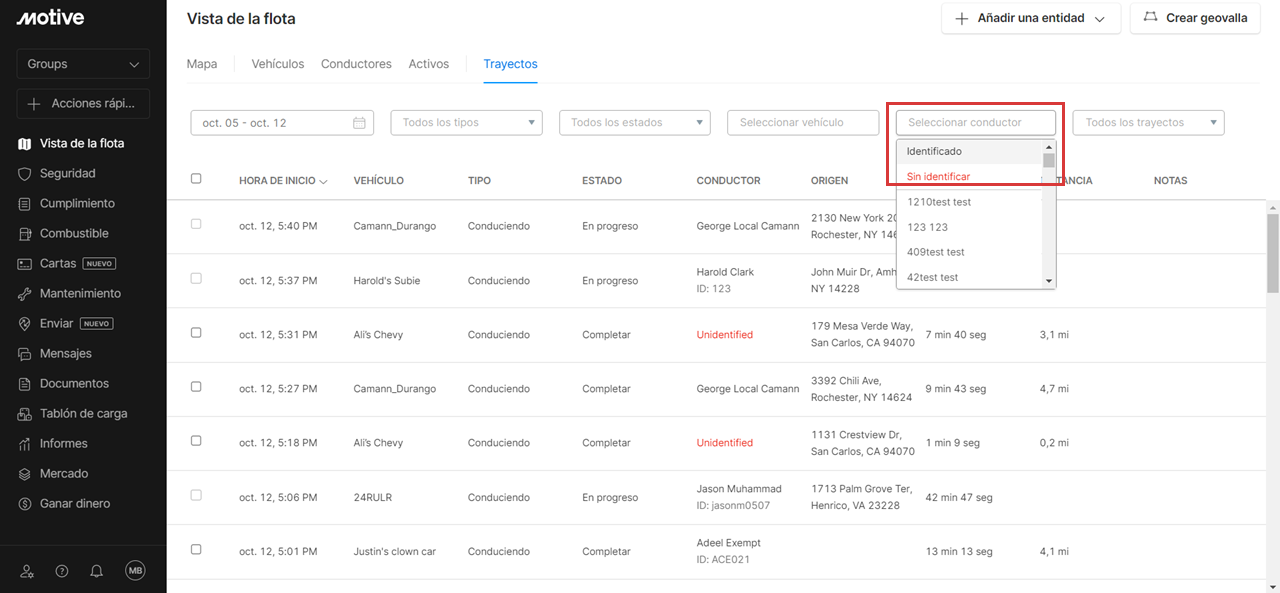1280x593 pixels.
Task: Open the Todos los estados filter
Action: point(635,123)
